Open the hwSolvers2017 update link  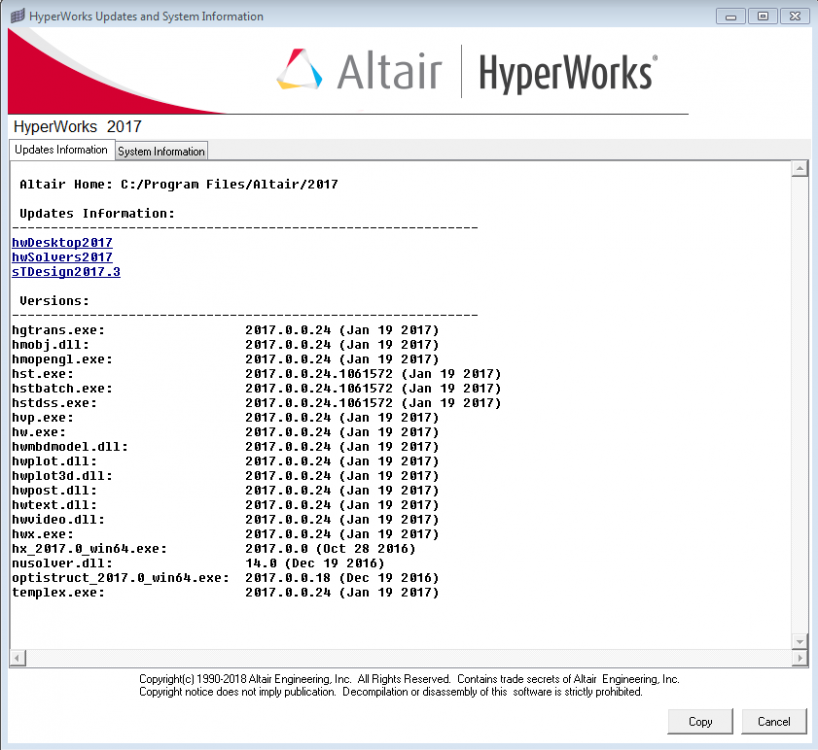pyautogui.click(x=62, y=257)
